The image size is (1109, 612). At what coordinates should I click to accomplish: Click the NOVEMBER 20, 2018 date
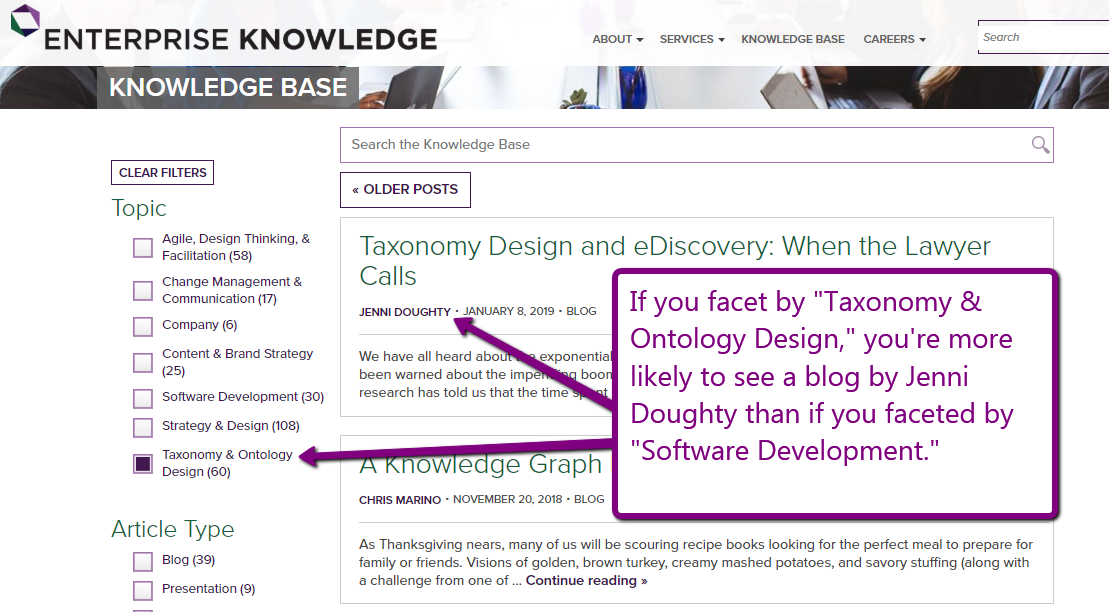click(508, 500)
